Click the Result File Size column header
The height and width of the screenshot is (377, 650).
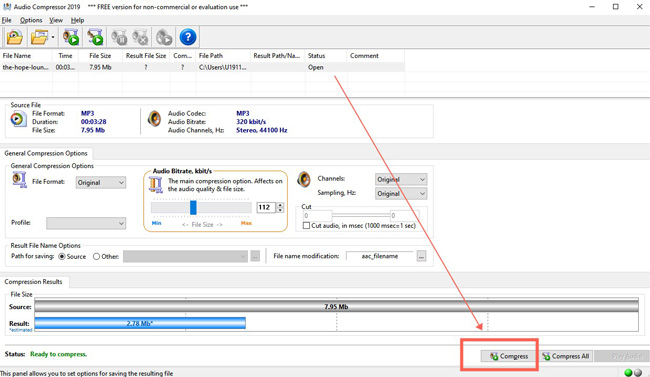coord(146,56)
